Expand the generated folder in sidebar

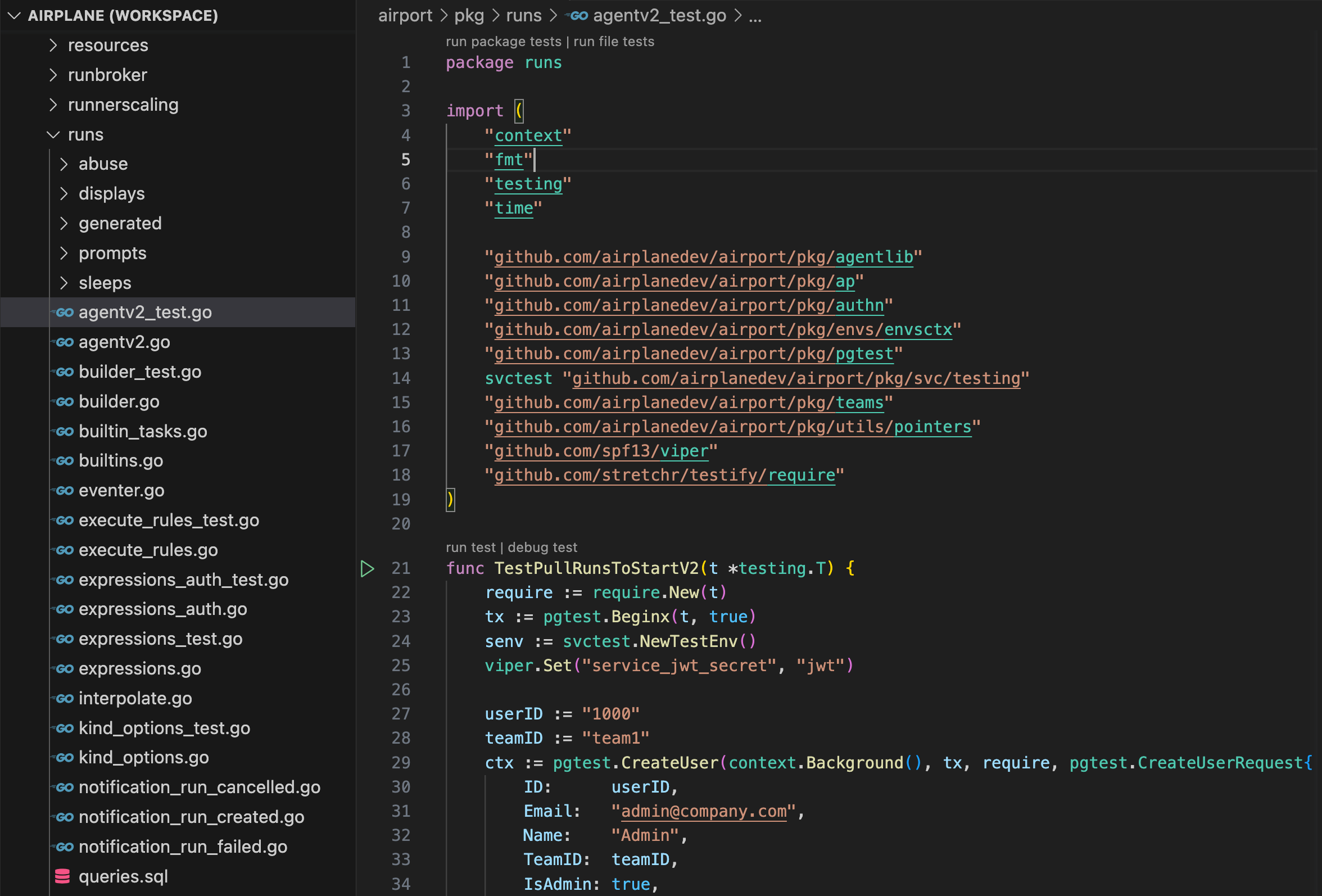click(63, 223)
